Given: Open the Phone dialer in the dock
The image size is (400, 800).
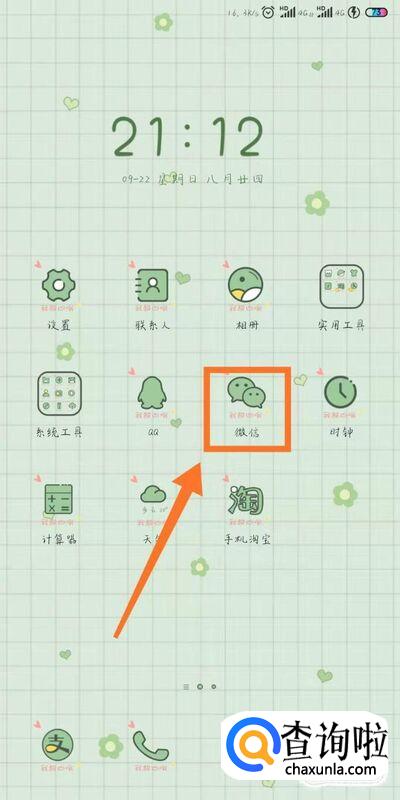Looking at the screenshot, I should pyautogui.click(x=152, y=746).
